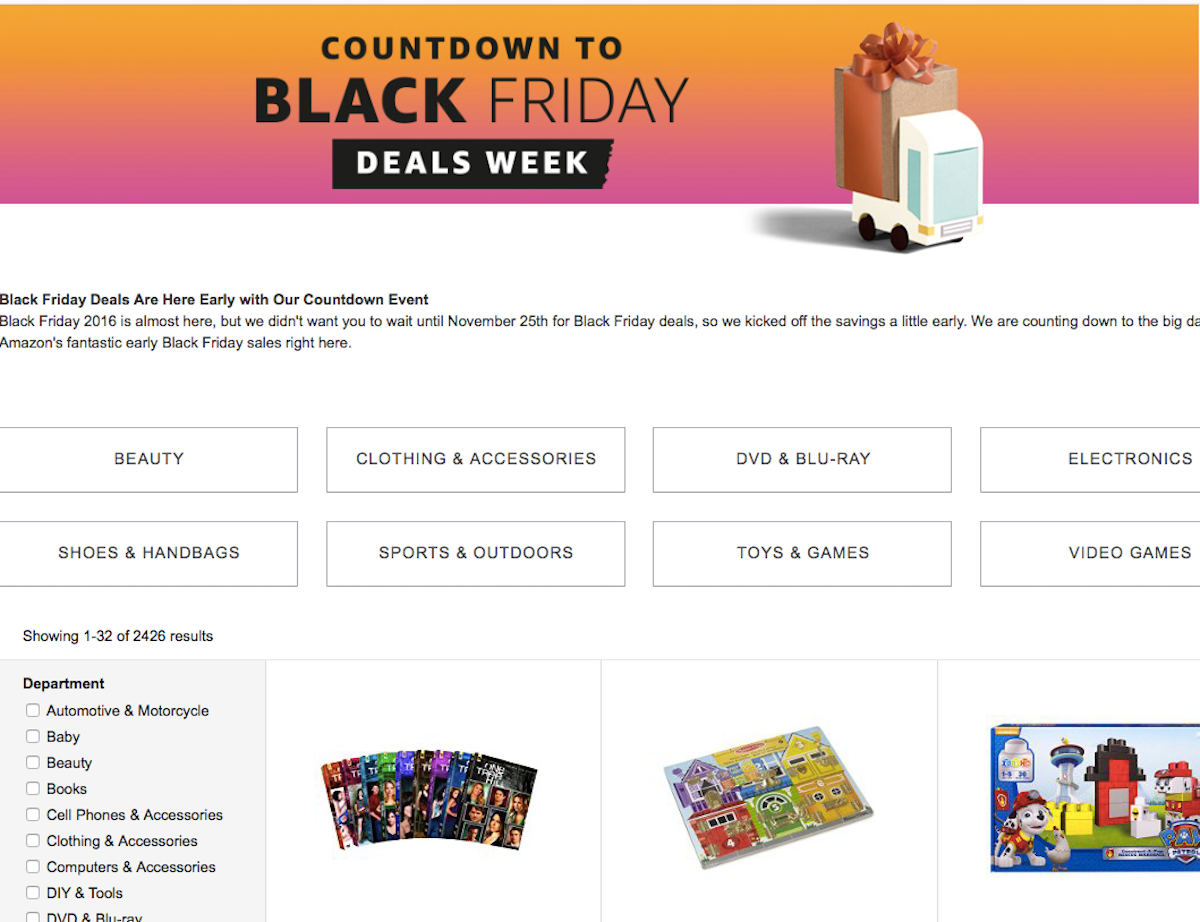Go to Video Games category
The height and width of the screenshot is (922, 1200).
(x=1091, y=553)
